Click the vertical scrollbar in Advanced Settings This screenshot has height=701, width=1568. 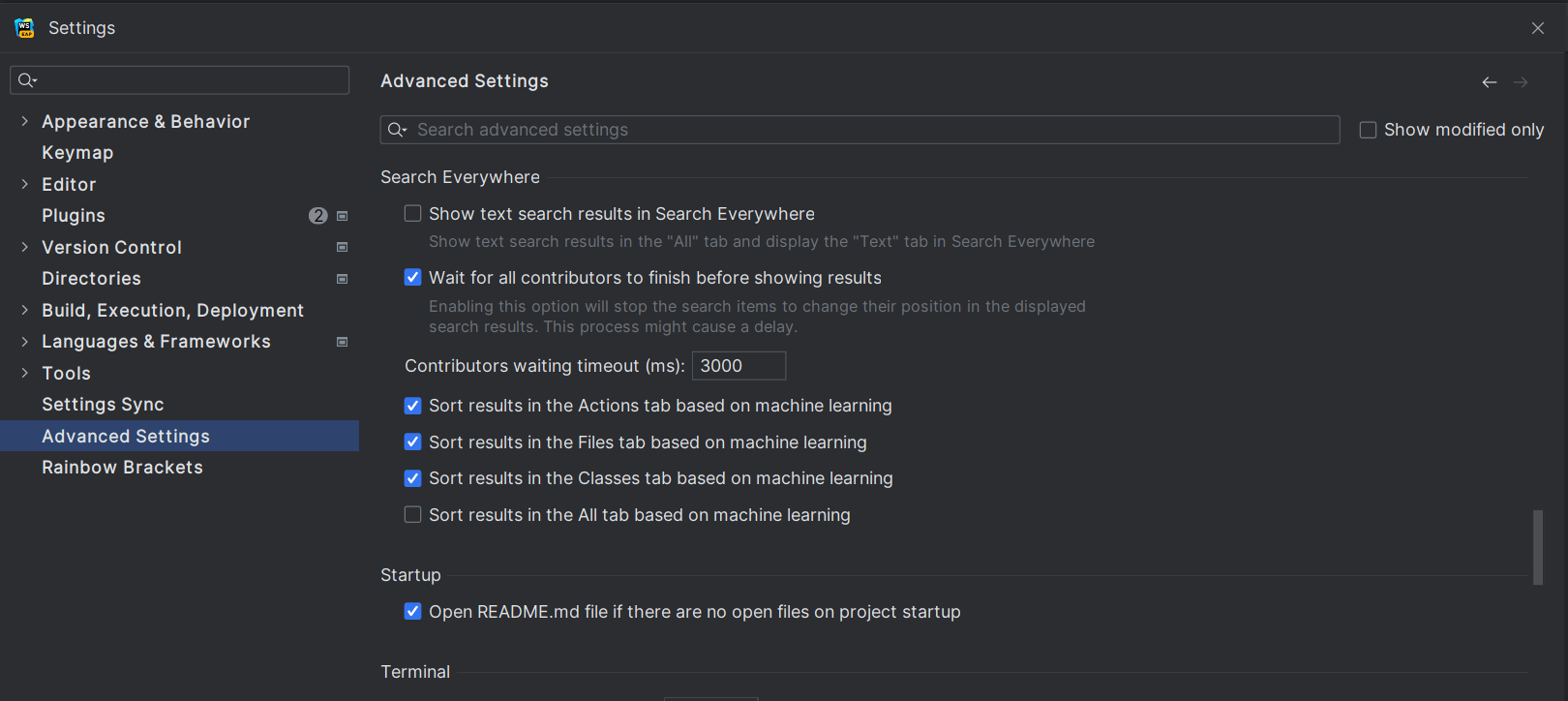[x=1537, y=547]
